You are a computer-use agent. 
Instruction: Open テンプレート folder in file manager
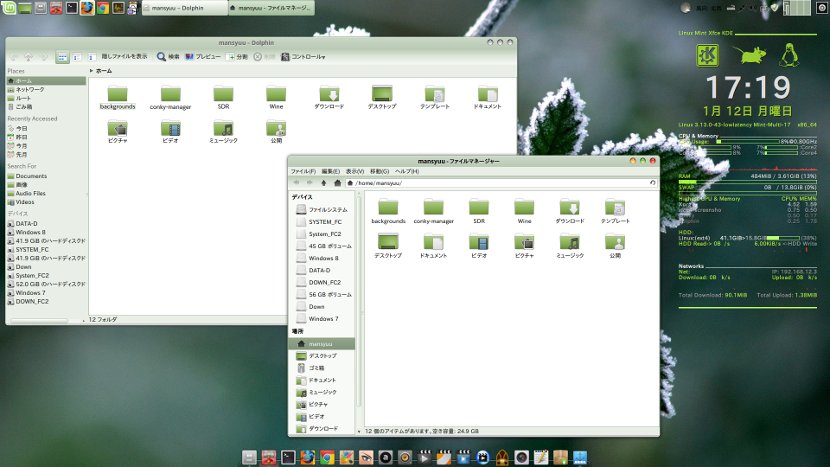[615, 212]
